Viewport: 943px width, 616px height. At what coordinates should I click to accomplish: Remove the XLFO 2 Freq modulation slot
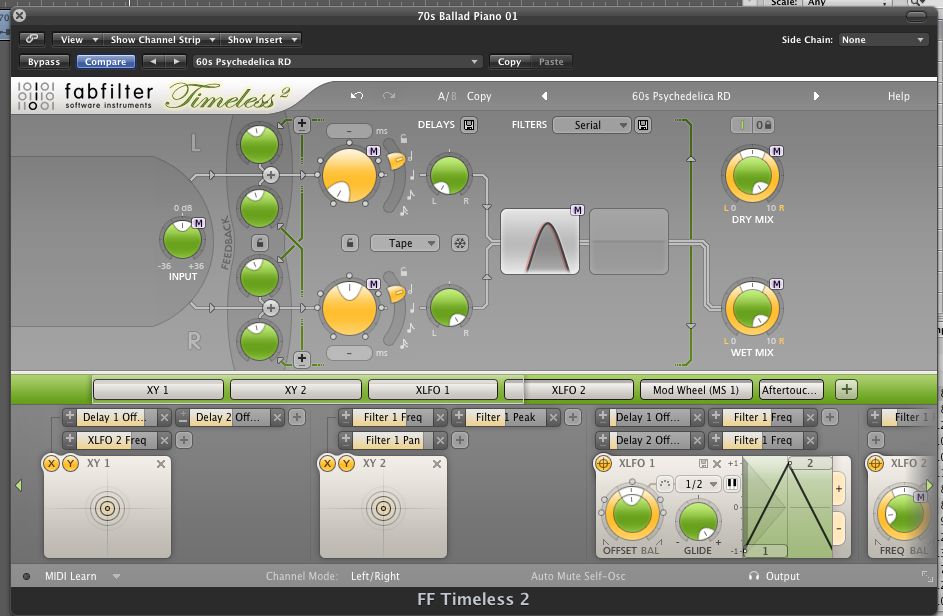165,440
